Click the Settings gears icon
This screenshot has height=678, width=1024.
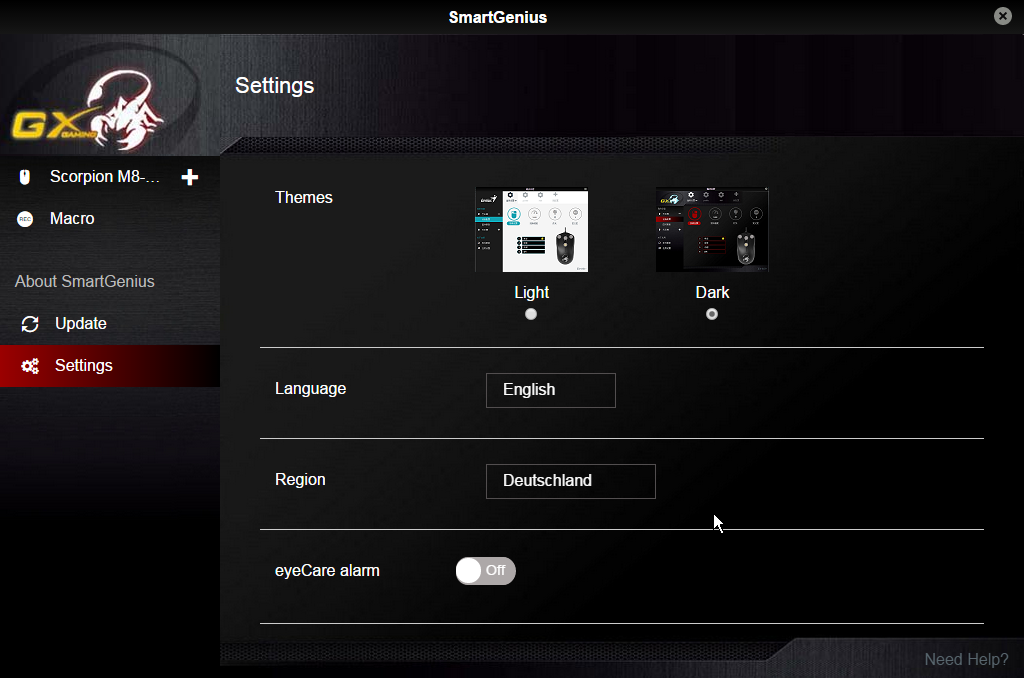pyautogui.click(x=30, y=366)
